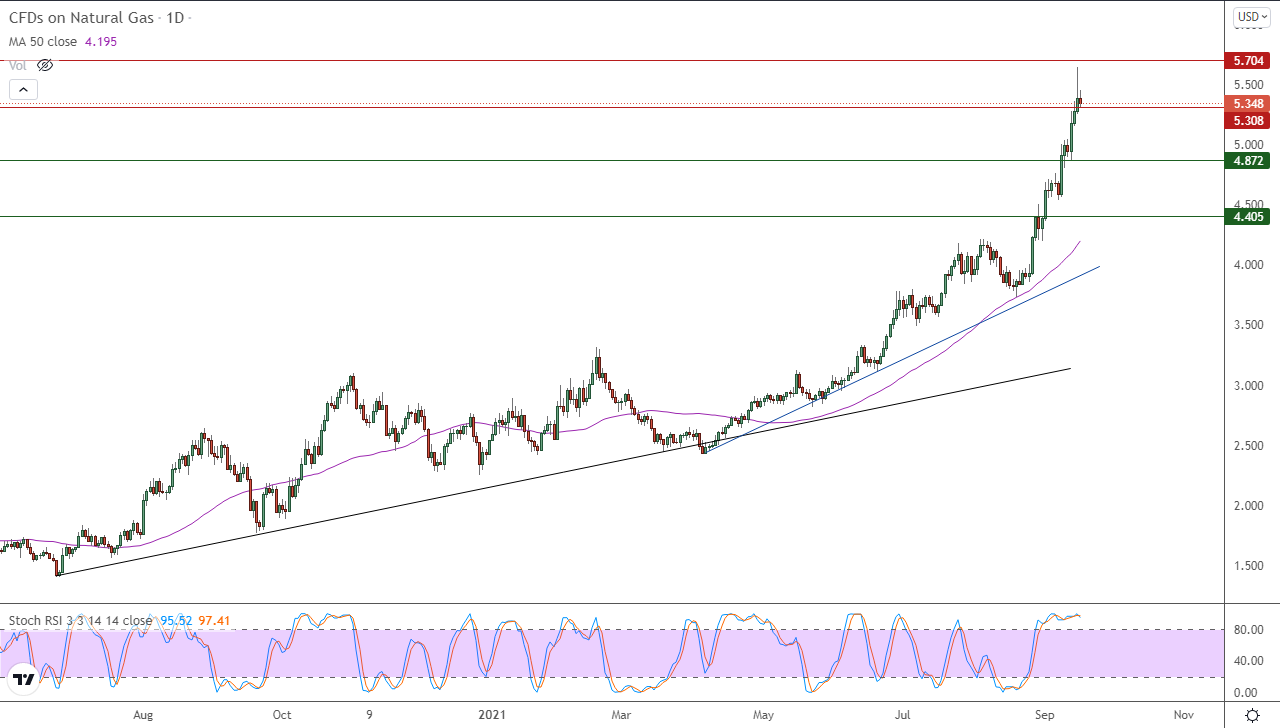
Task: Click the current price label 5.348
Action: pos(1249,104)
